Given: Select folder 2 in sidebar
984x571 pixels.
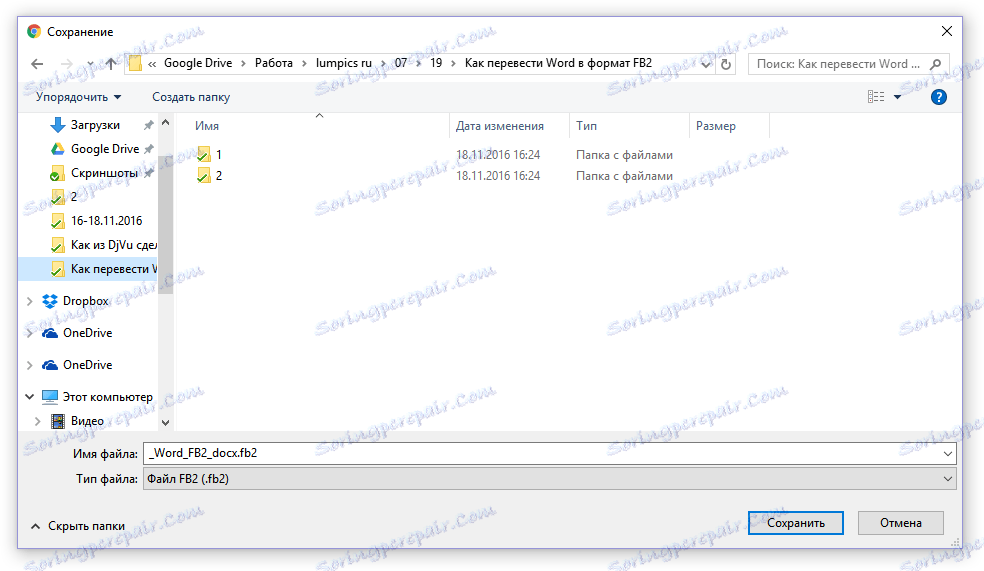Looking at the screenshot, I should (x=73, y=196).
